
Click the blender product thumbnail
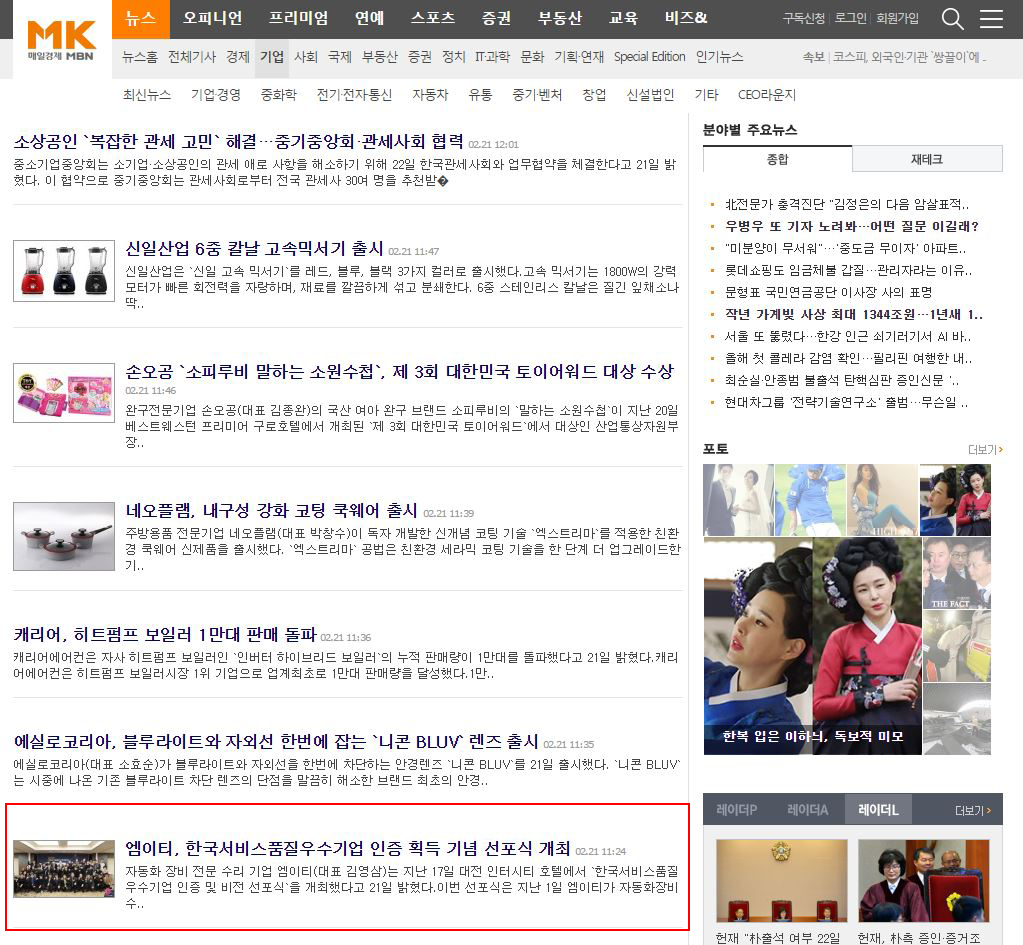pos(64,271)
